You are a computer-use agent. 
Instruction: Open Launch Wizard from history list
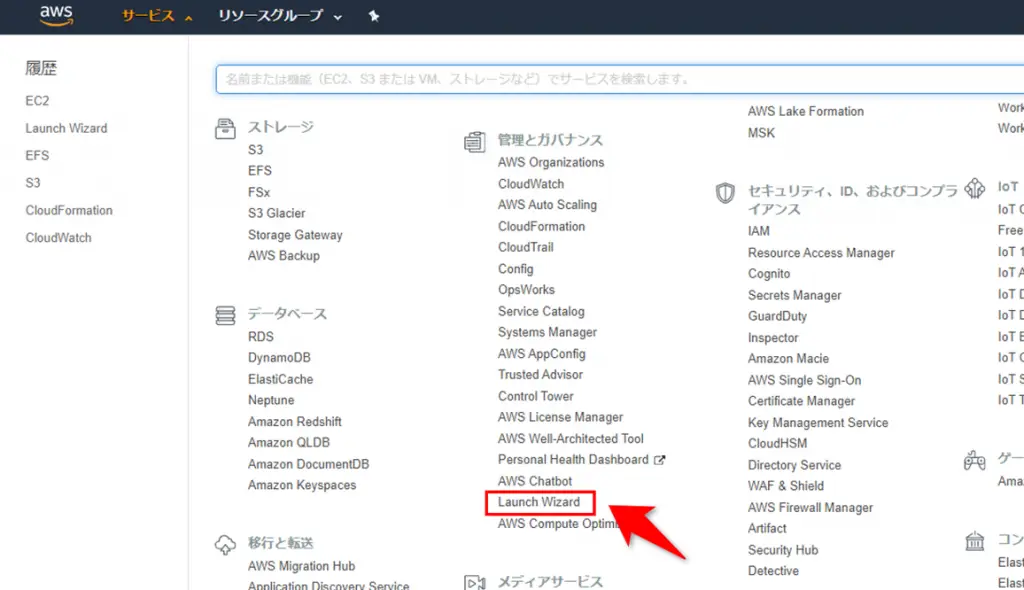click(67, 128)
